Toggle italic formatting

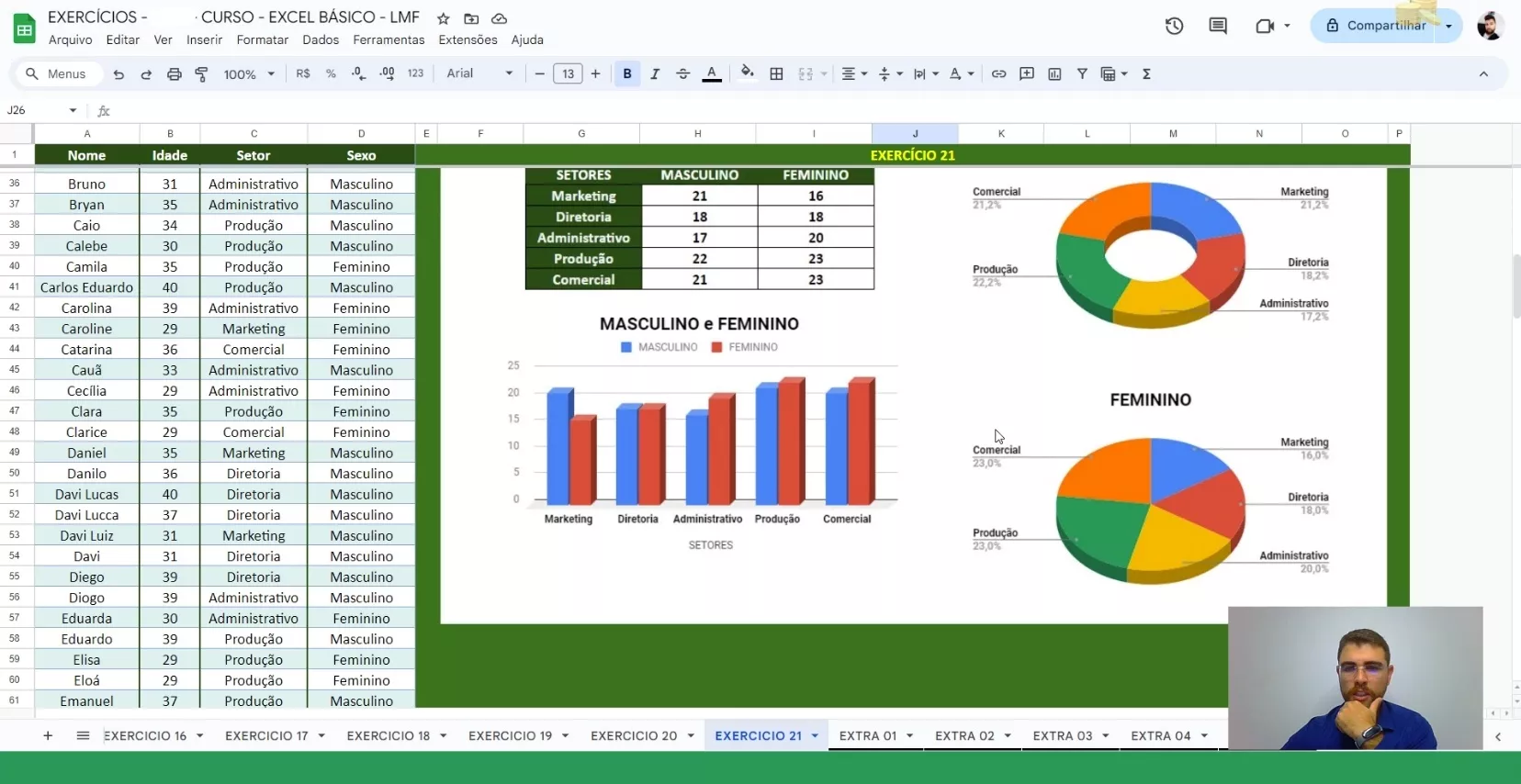point(655,74)
